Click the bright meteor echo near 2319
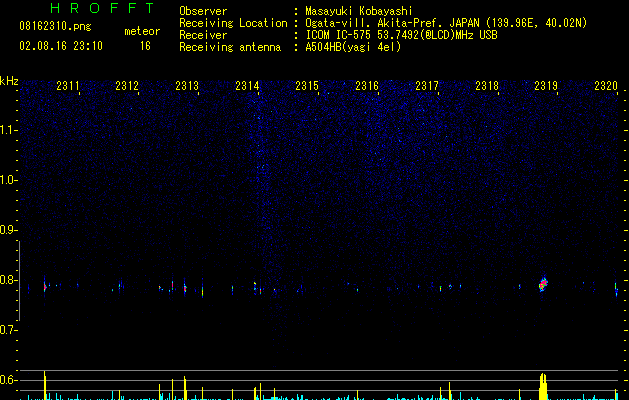The height and width of the screenshot is (400, 629). click(x=543, y=284)
